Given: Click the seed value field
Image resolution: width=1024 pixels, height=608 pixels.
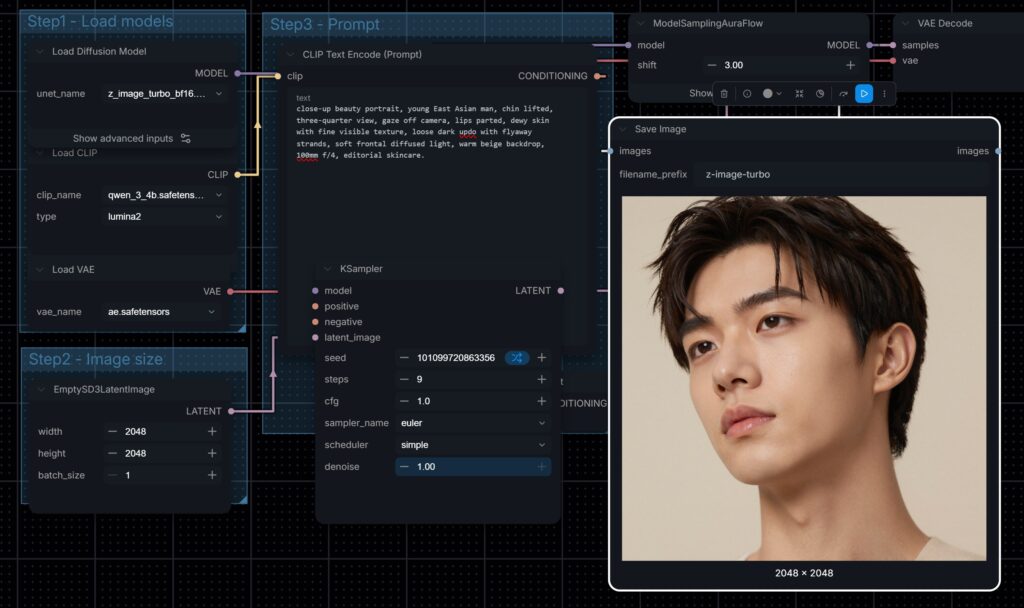Looking at the screenshot, I should (x=456, y=358).
